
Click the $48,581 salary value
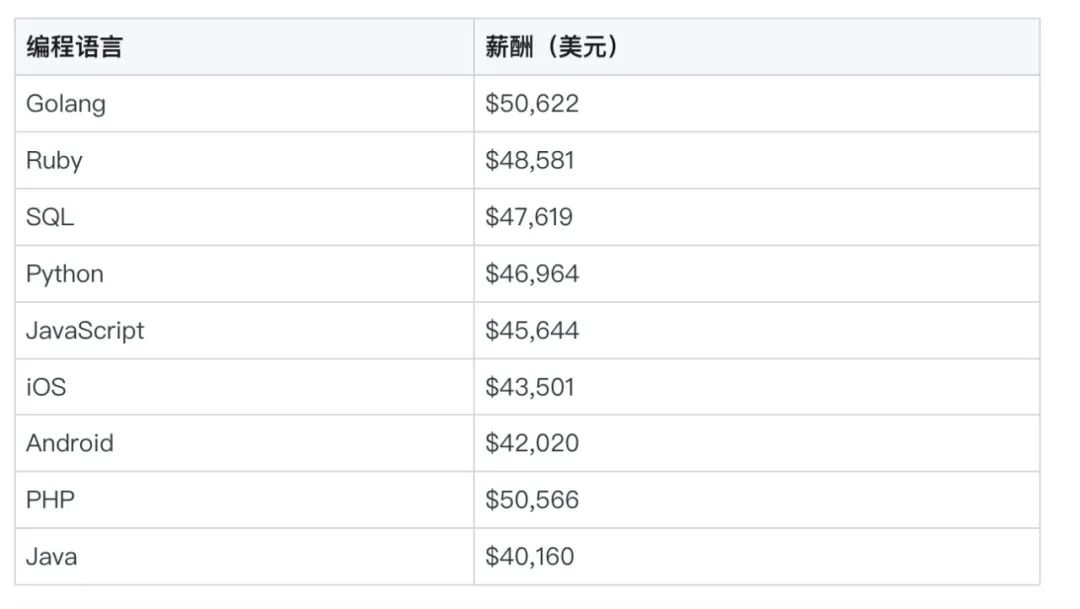(x=530, y=161)
